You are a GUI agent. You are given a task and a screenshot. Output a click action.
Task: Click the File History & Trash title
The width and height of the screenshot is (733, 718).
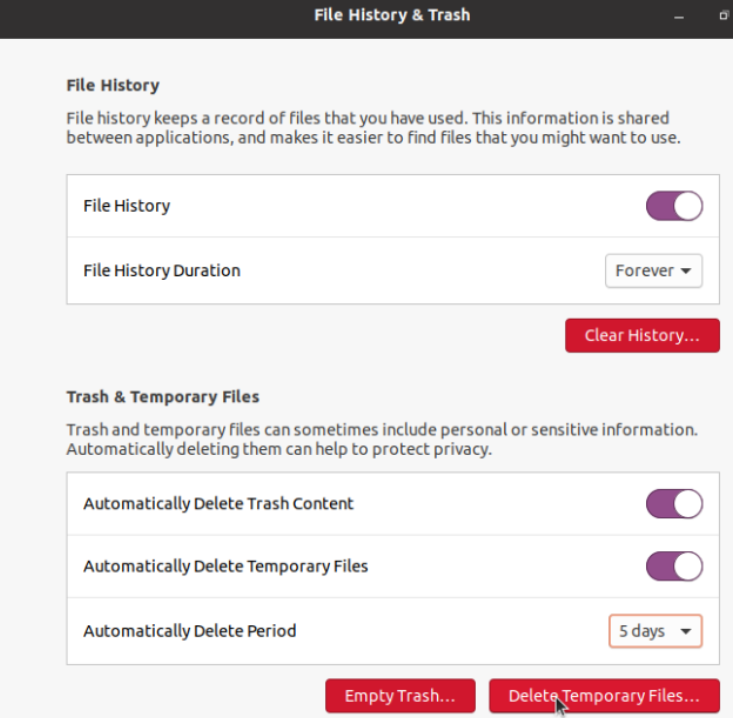[x=392, y=15]
